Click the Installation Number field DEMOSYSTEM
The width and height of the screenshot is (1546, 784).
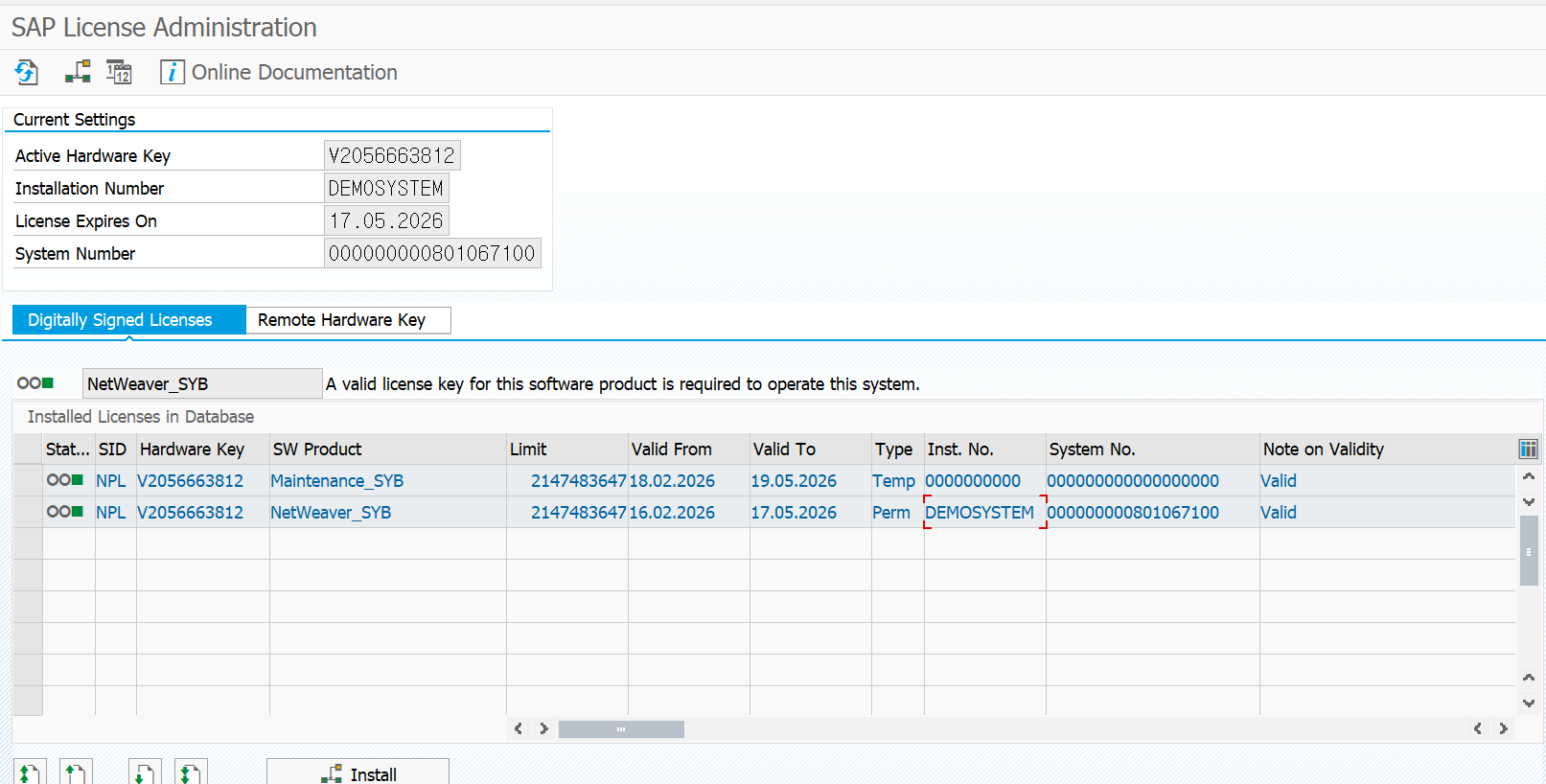[x=386, y=188]
